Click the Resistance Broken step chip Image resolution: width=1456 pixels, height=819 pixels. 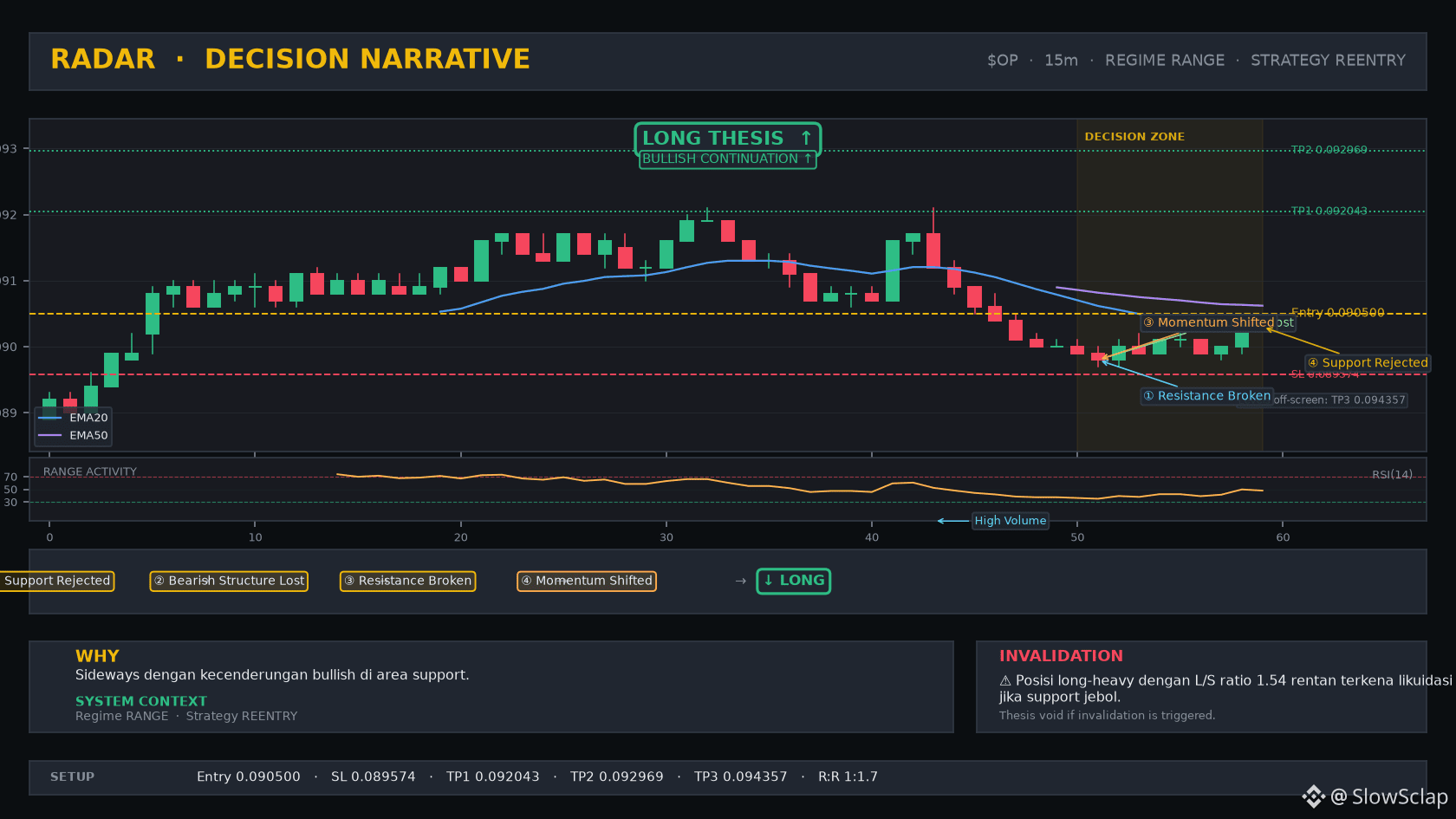[407, 581]
